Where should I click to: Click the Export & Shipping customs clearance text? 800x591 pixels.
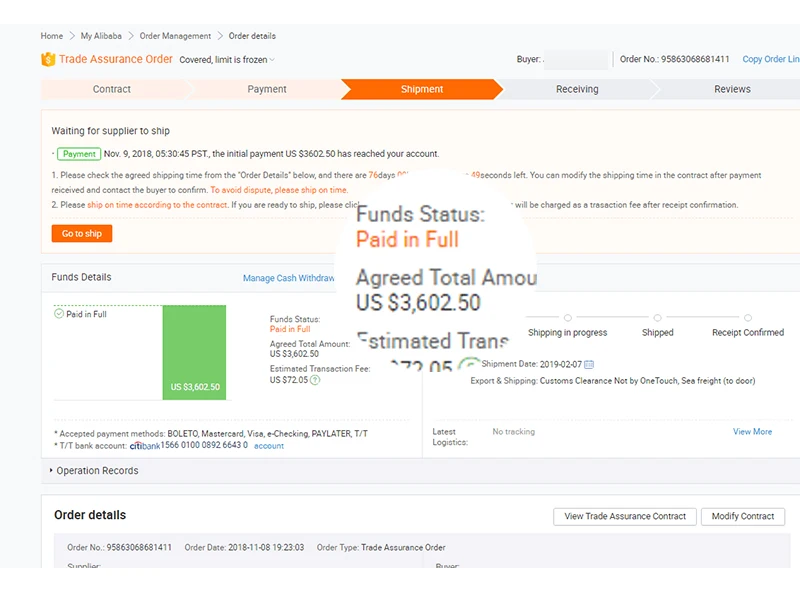[613, 381]
